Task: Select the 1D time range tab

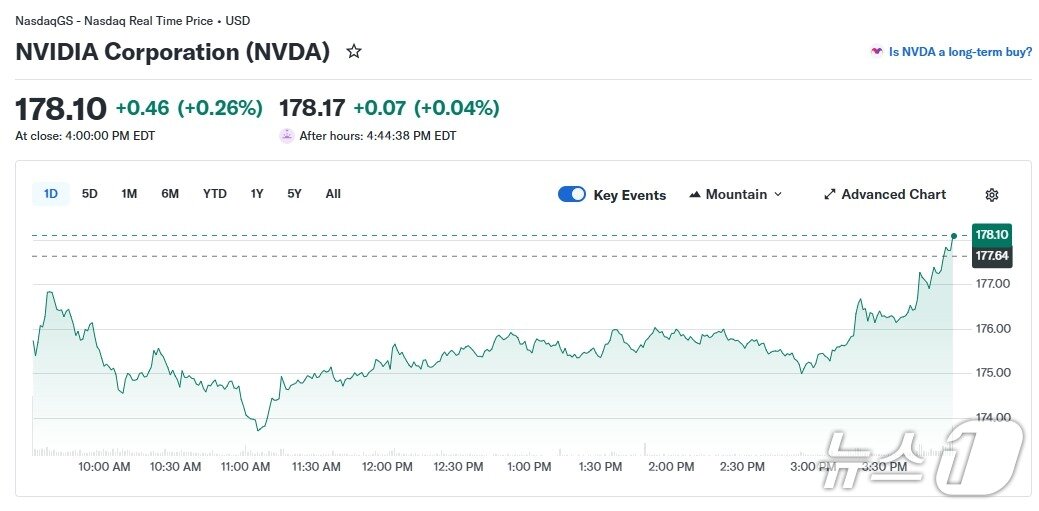Action: [x=51, y=194]
